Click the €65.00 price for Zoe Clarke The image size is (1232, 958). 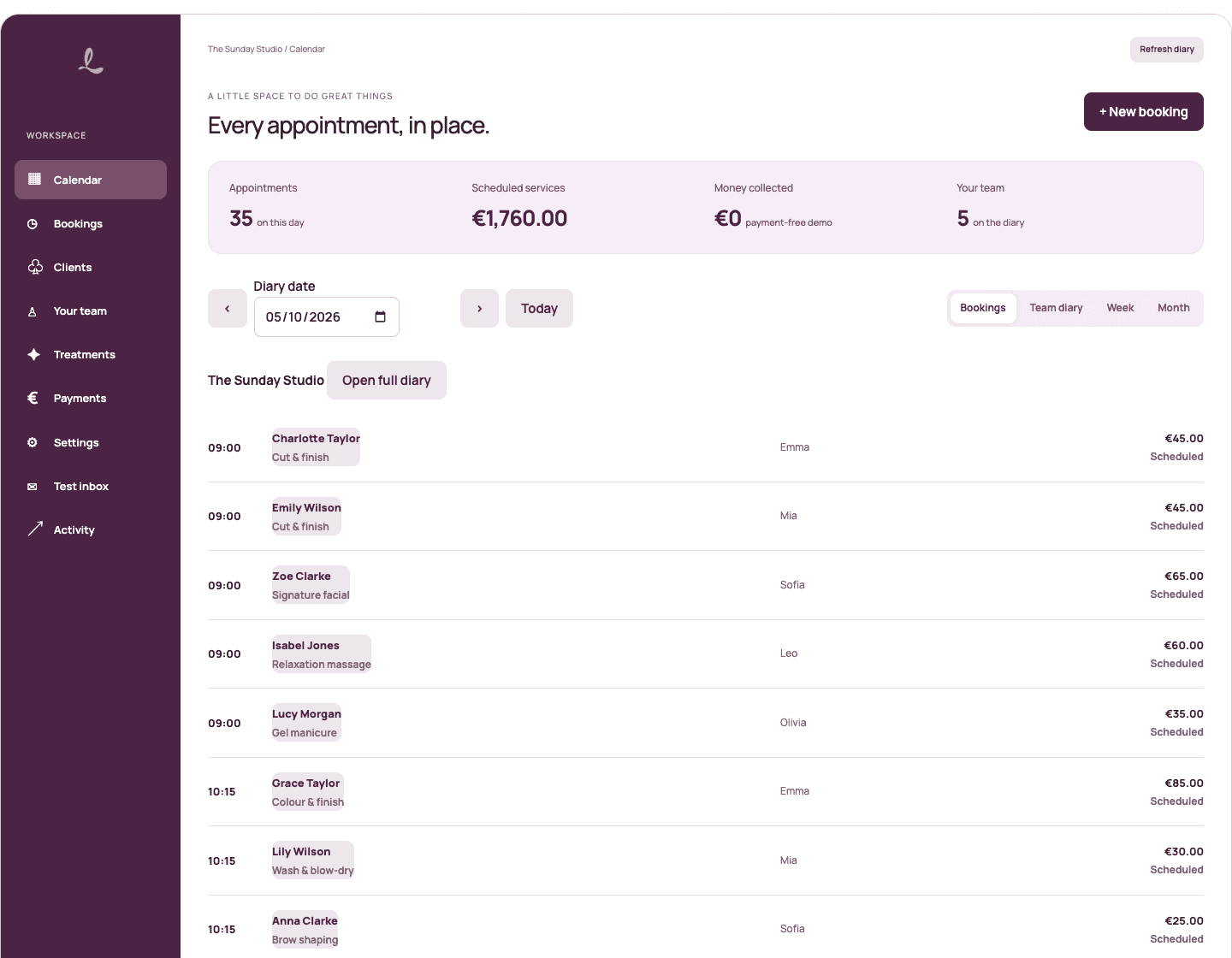1184,577
